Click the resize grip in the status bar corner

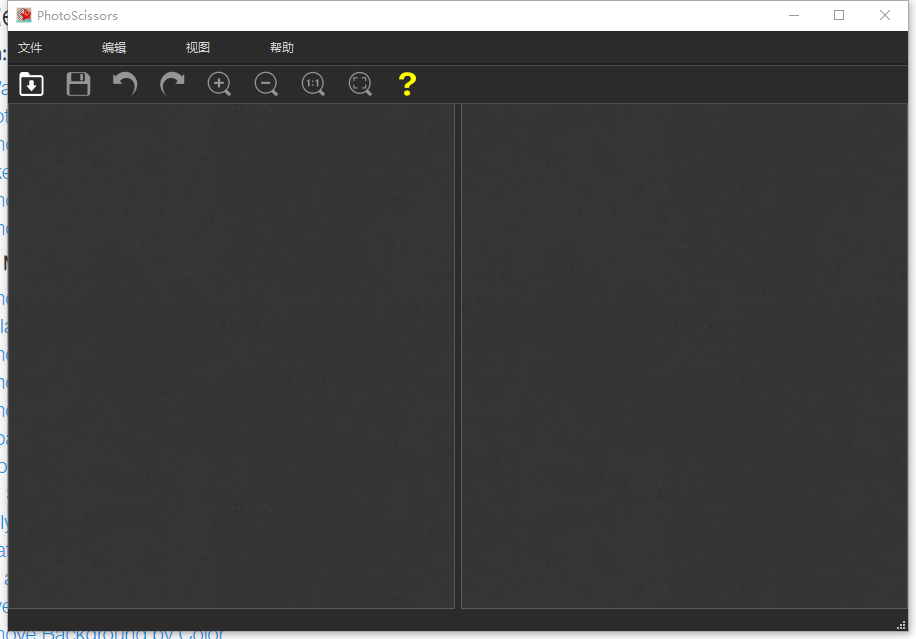coord(901,625)
